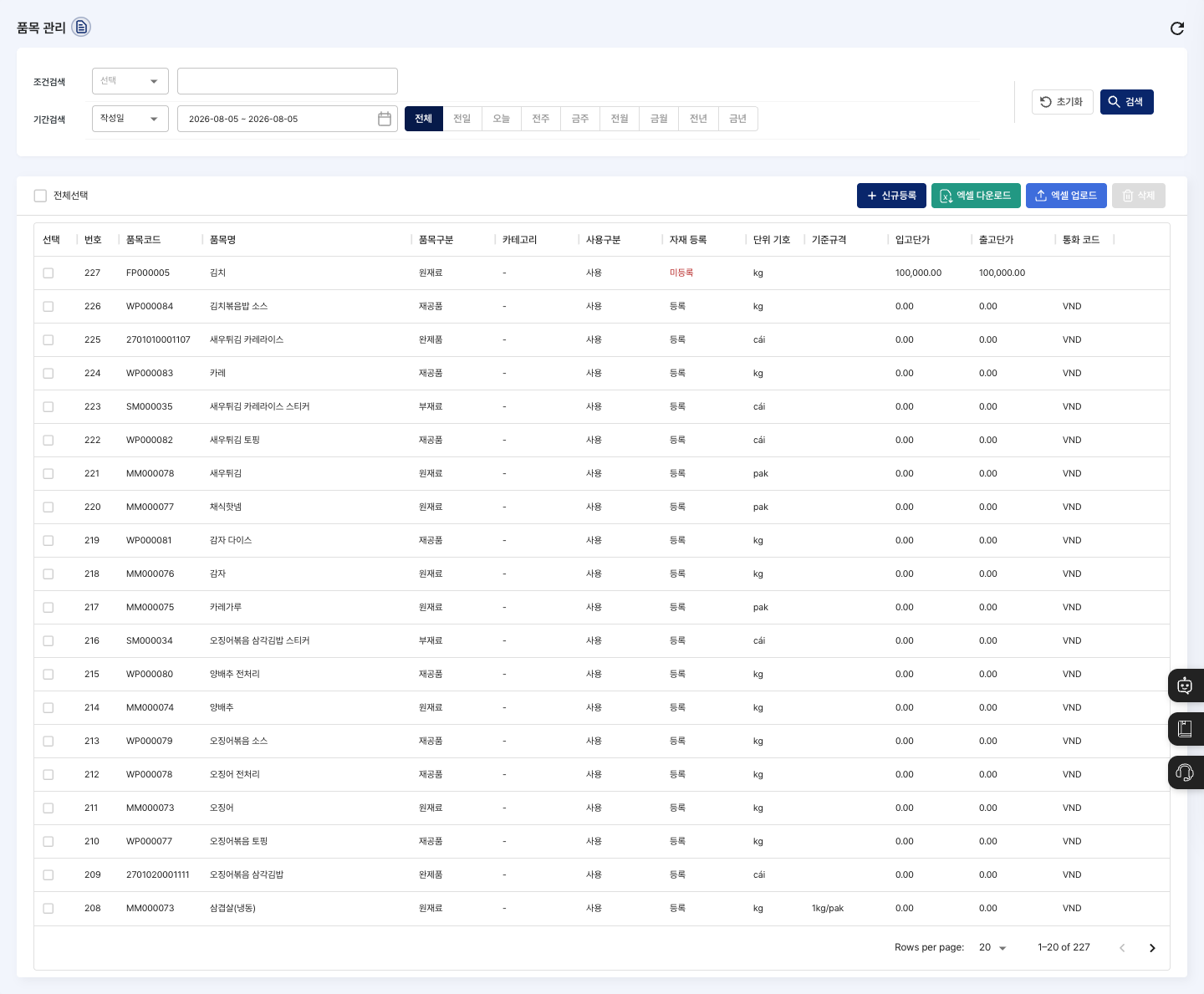1204x994 pixels.
Task: Select the checkbox for item 김치
Action: tap(48, 273)
